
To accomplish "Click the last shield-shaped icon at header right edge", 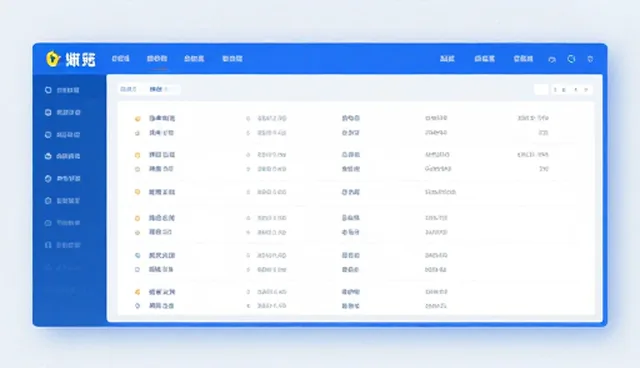I will (x=590, y=59).
